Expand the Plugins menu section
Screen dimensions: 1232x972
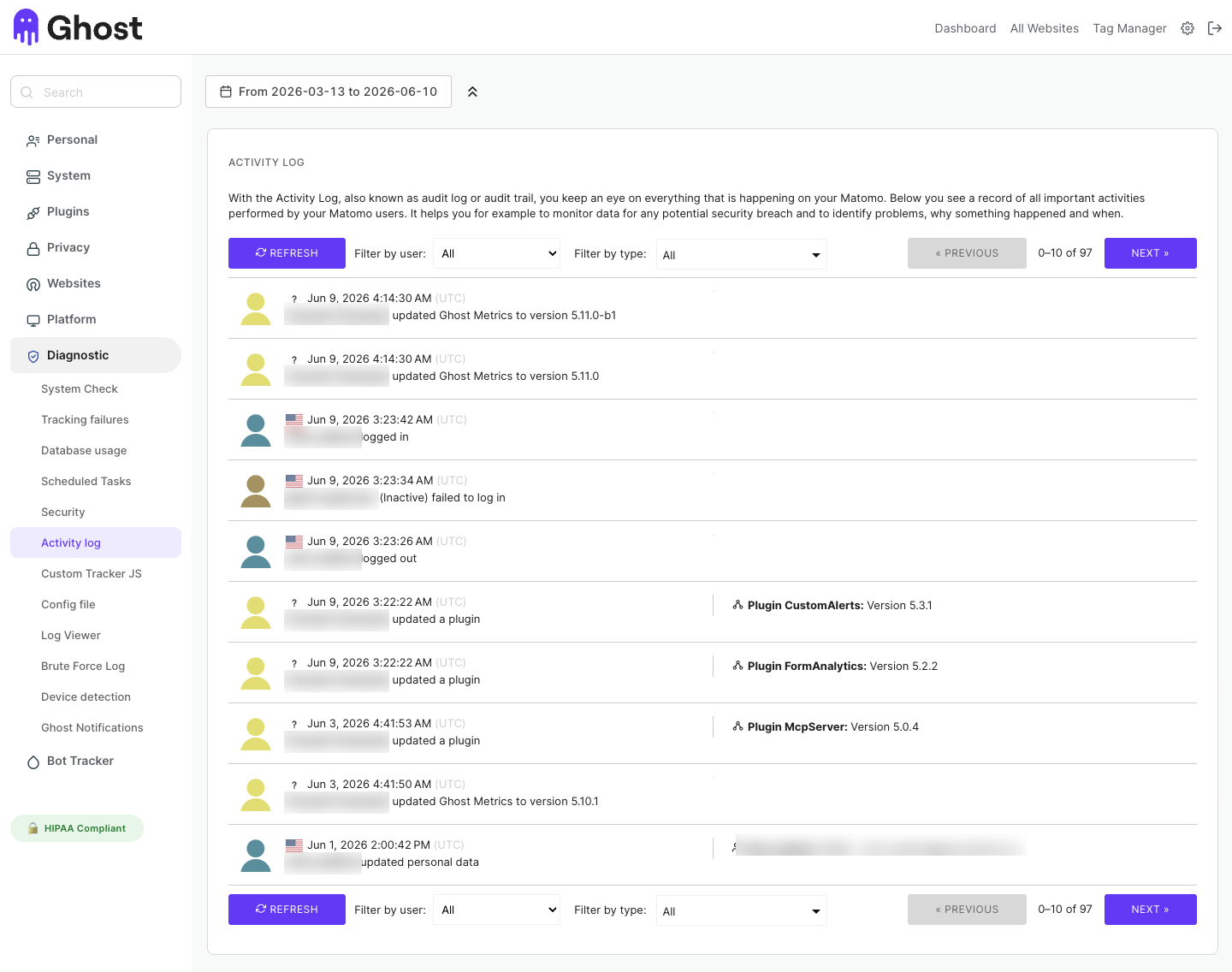coord(96,211)
